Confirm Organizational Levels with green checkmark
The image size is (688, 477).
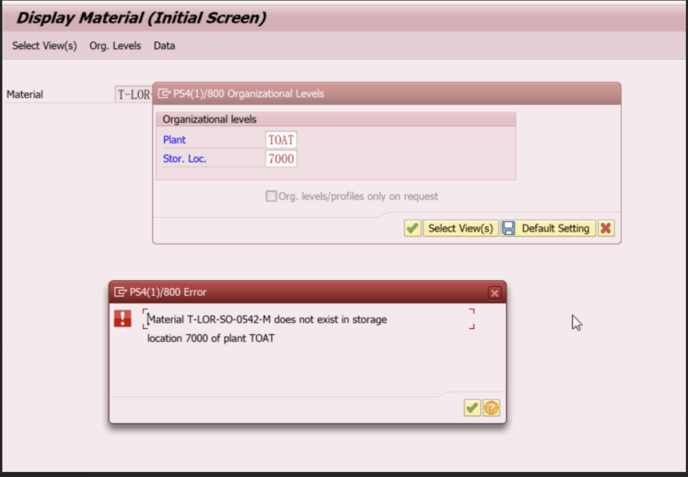click(412, 228)
